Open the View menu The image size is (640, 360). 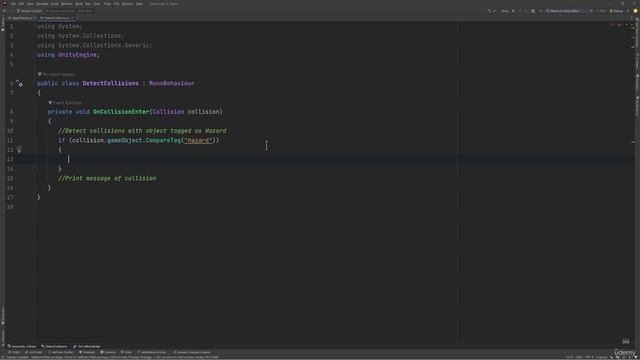[x=30, y=4]
